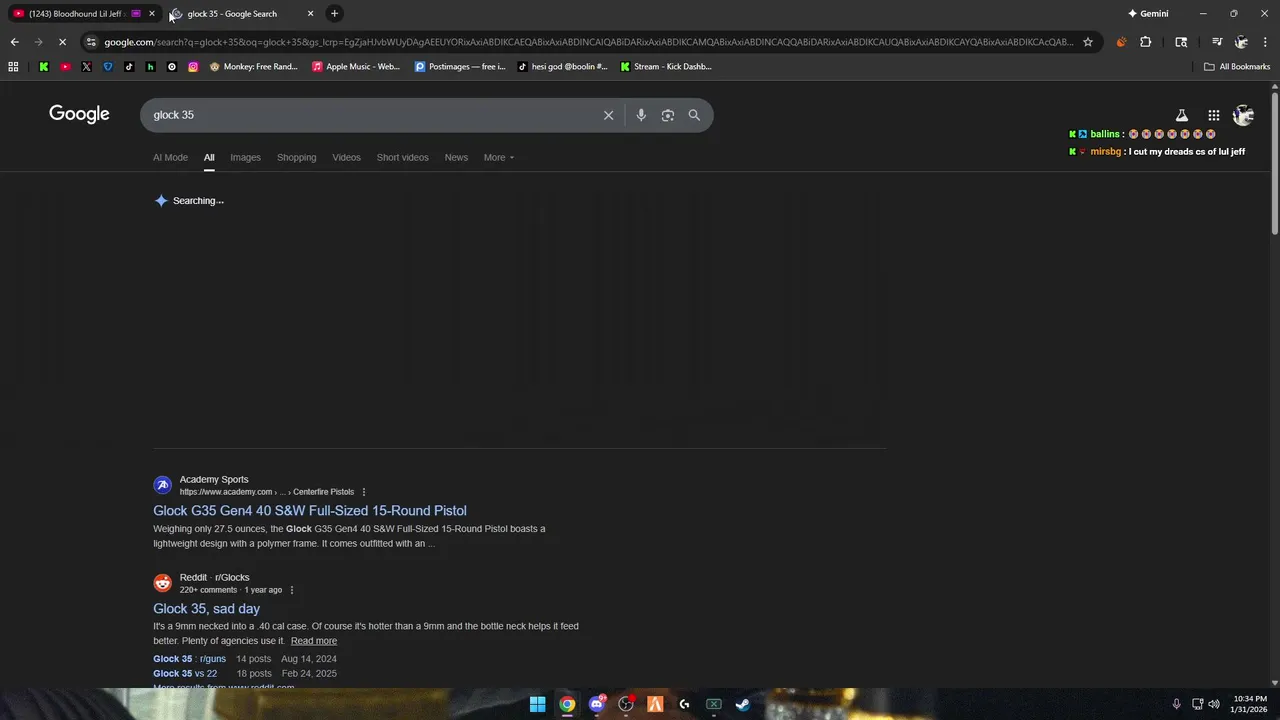Screen dimensions: 1280x720
Task: Open Google apps grid
Action: click(1213, 115)
